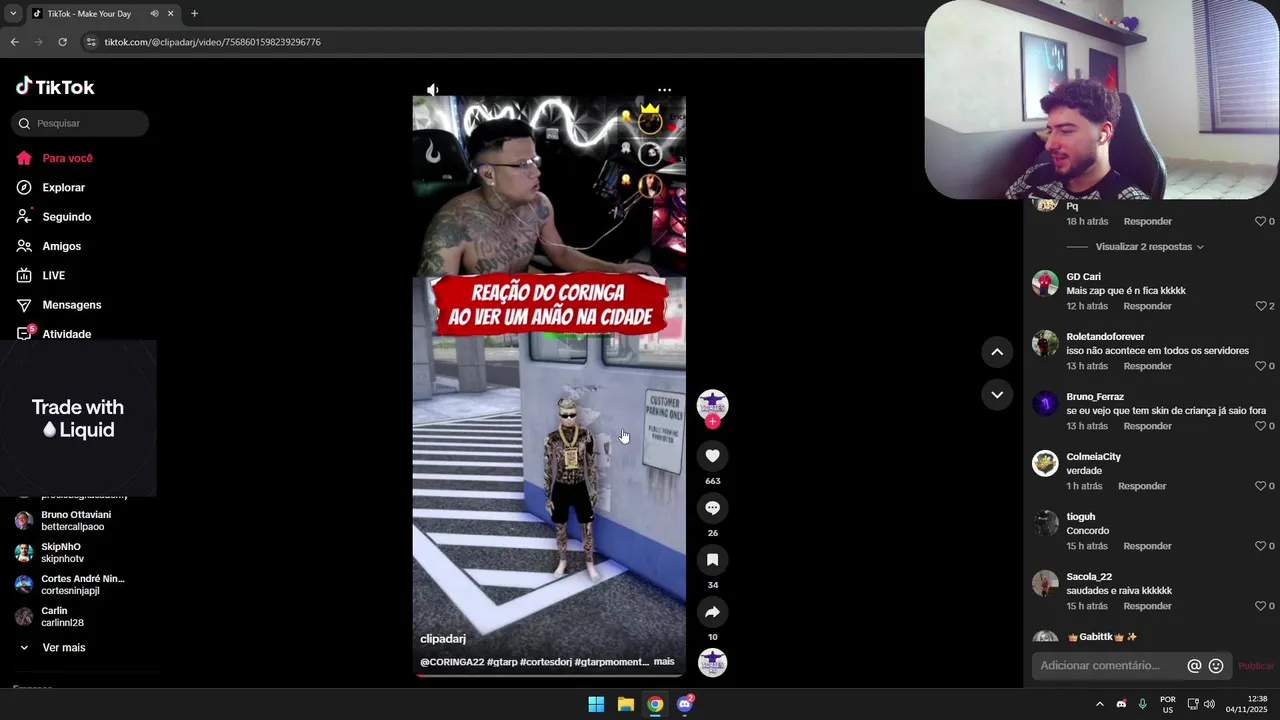Open a new browser tab

194,14
